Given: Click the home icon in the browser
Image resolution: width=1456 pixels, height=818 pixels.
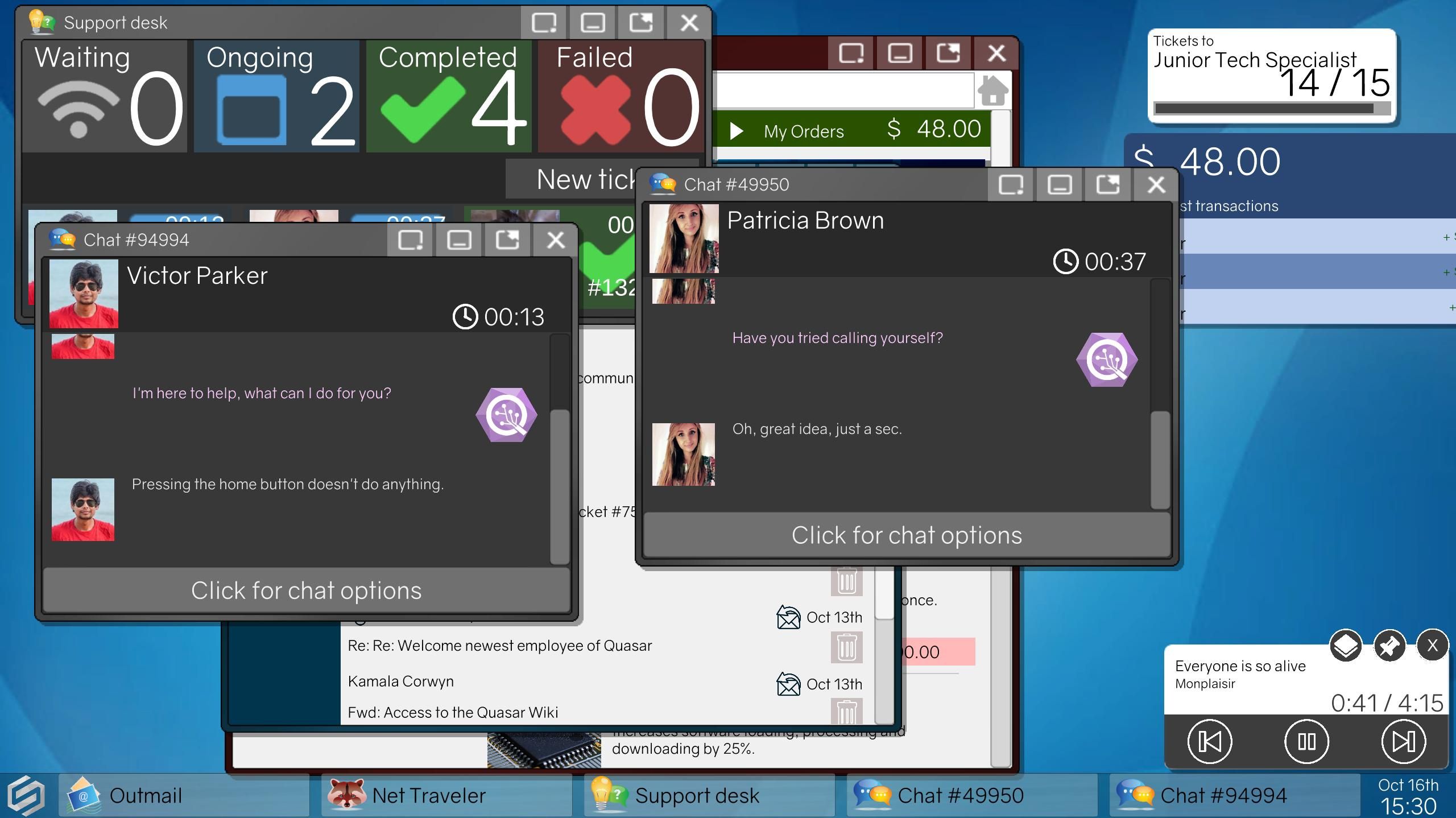Looking at the screenshot, I should coord(992,91).
